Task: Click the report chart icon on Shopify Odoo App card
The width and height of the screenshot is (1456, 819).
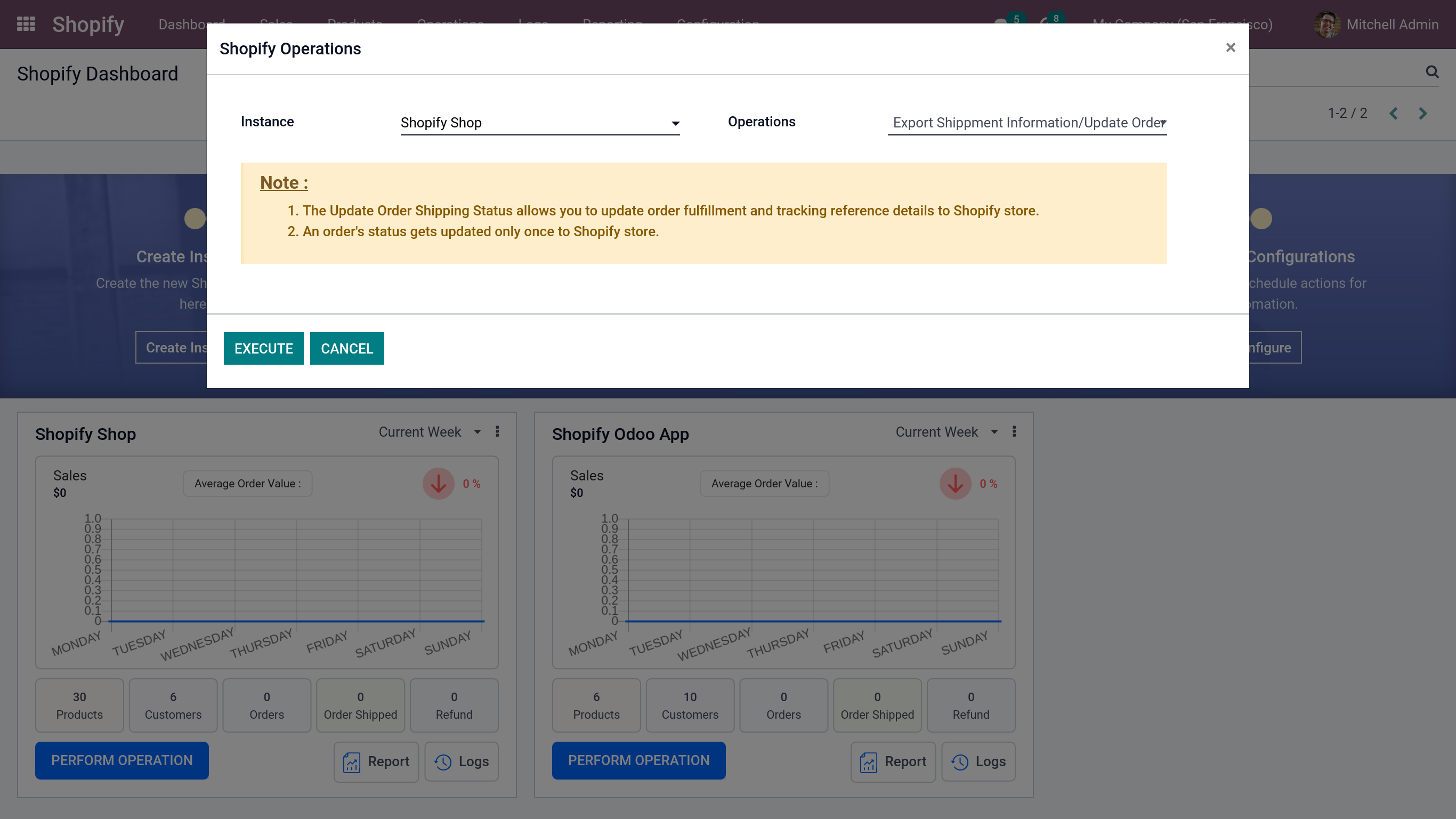Action: point(868,762)
